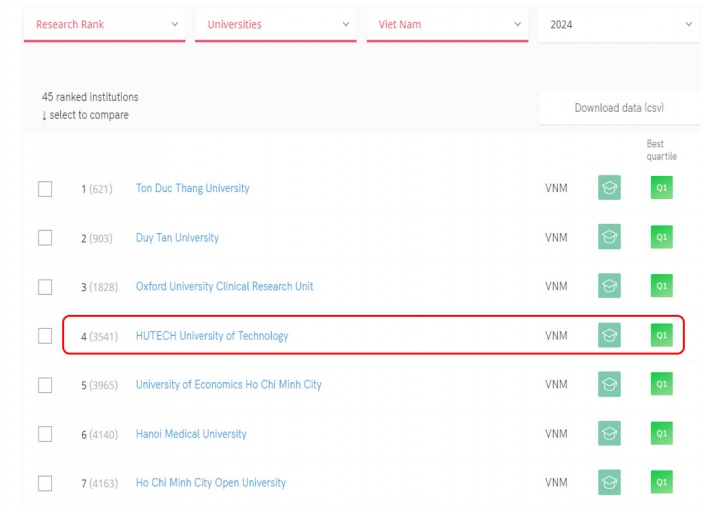Click university icon for HUTECH University of Technology
Image resolution: width=713 pixels, height=512 pixels.
coord(609,335)
